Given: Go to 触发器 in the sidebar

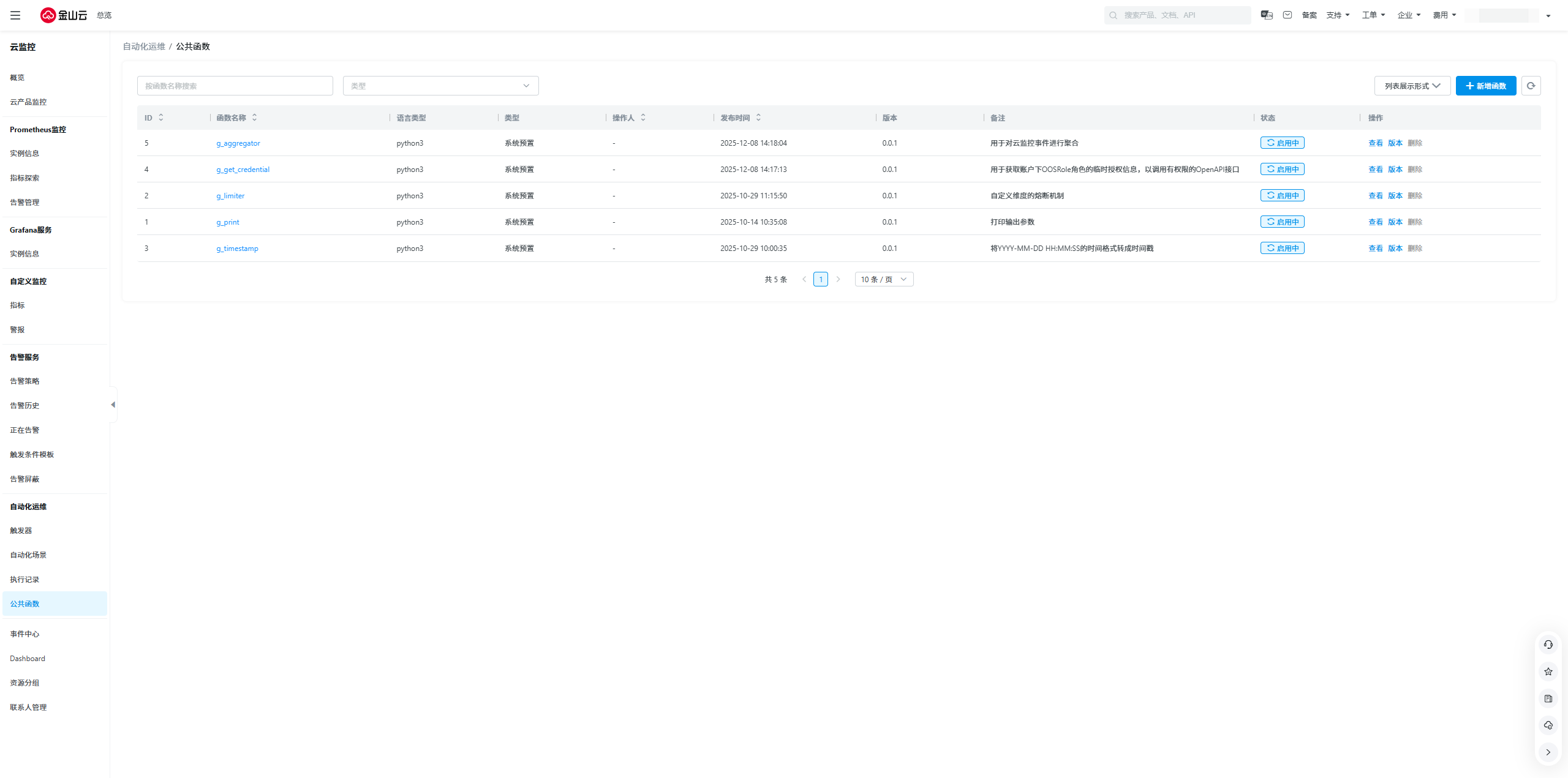Looking at the screenshot, I should click(x=21, y=531).
